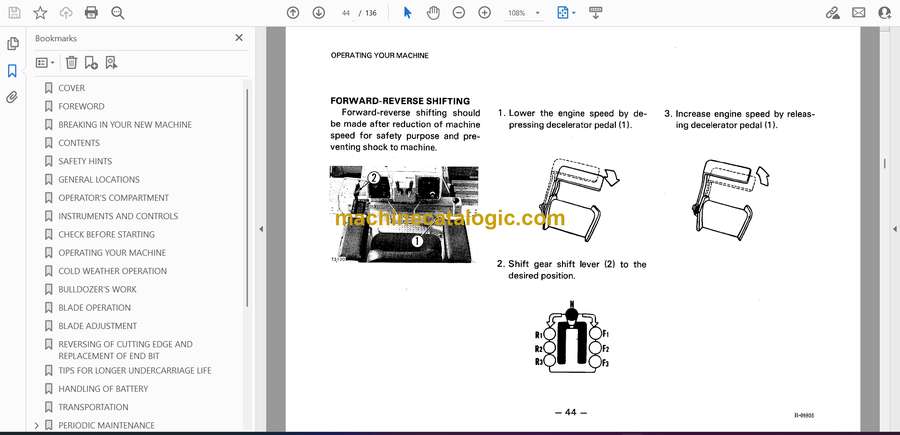Open bookmarks options menu dropdown
The height and width of the screenshot is (435, 900).
click(x=45, y=63)
